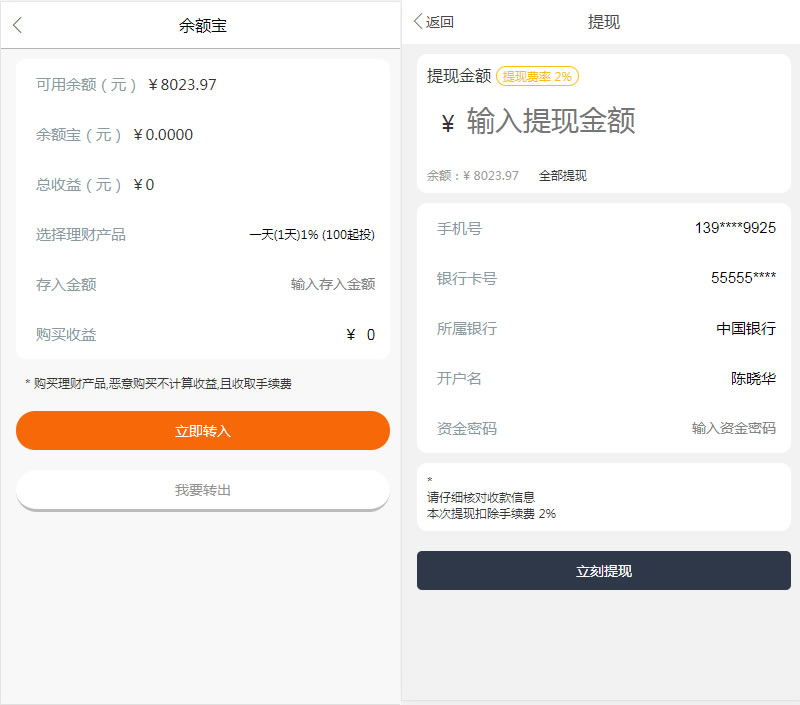Screen dimensions: 800x705
Task: Tap the 全部提现 link
Action: point(563,176)
